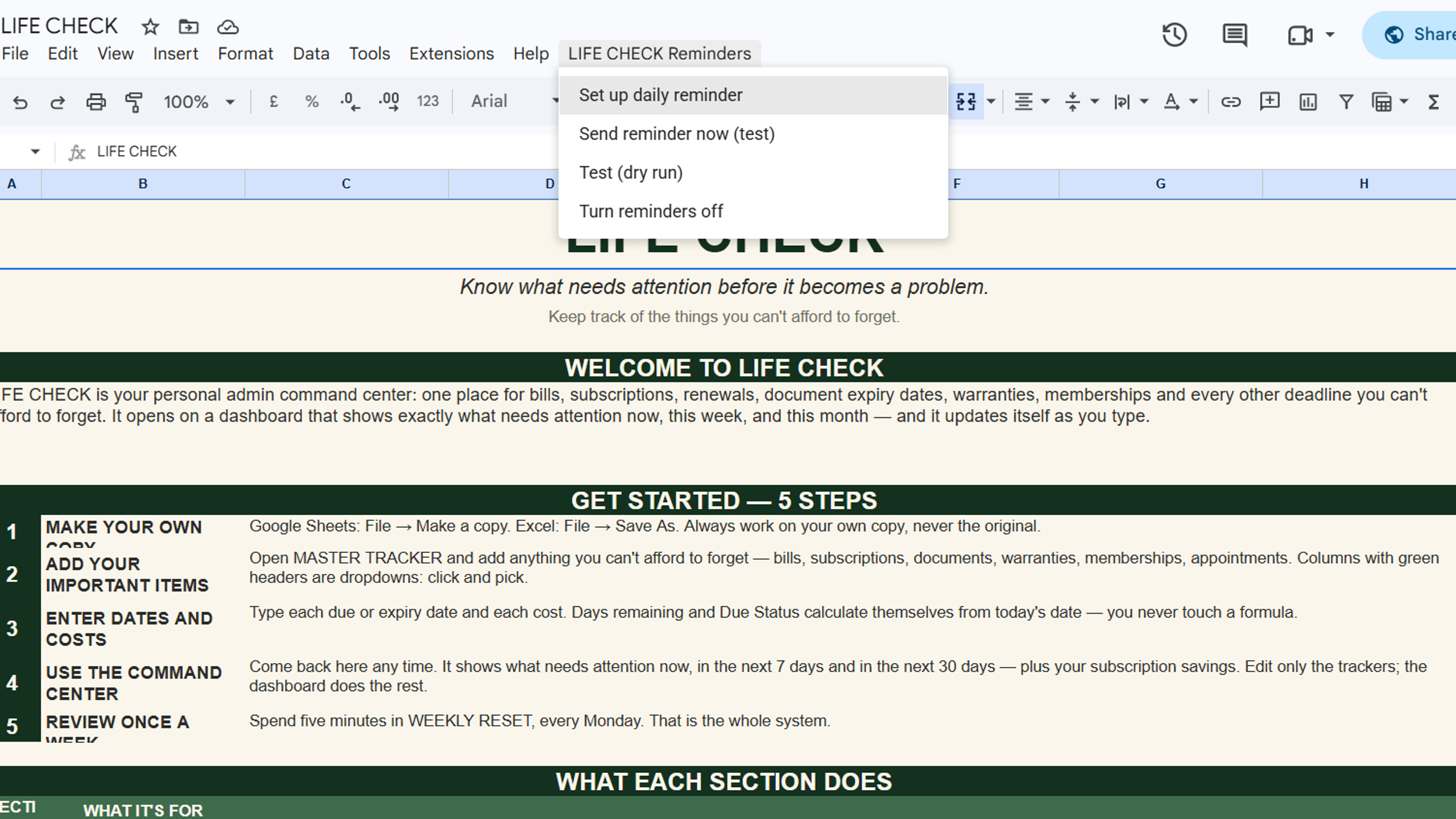Choose Set up daily reminder
This screenshot has height=819, width=1456.
(753, 95)
